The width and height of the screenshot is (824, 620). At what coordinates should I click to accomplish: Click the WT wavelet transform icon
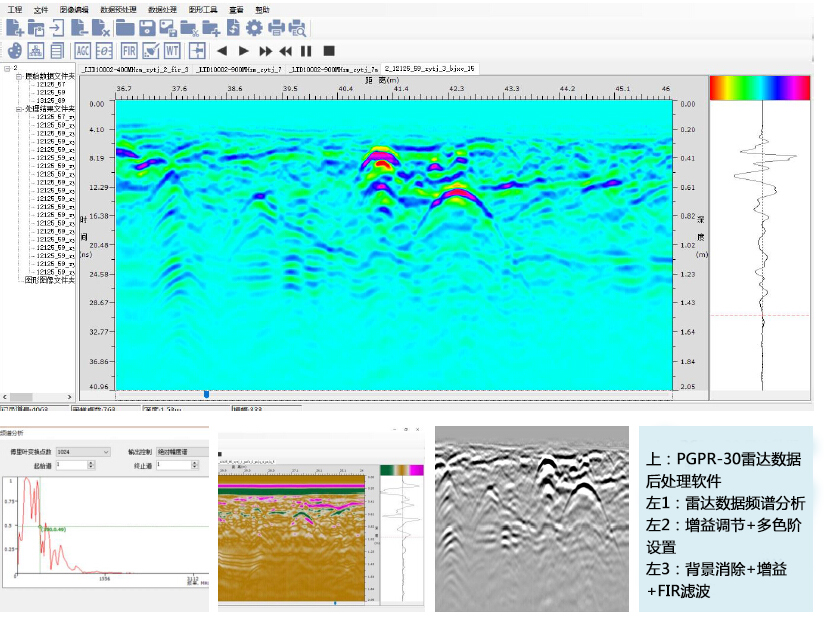pyautogui.click(x=174, y=49)
